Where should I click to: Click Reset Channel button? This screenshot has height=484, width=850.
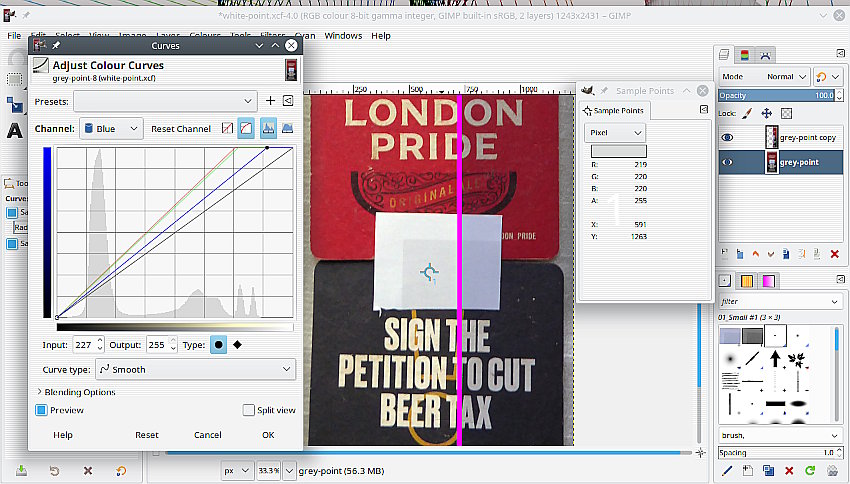181,129
